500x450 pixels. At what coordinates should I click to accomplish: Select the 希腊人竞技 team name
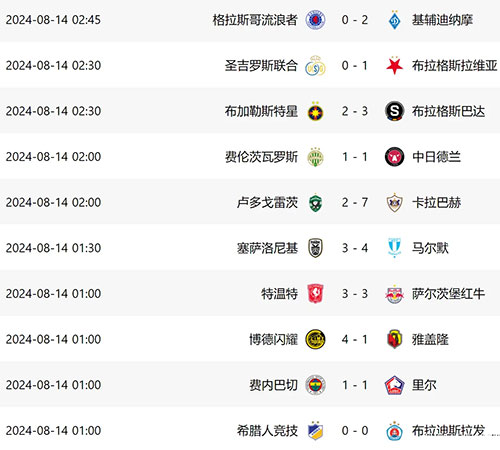[x=267, y=431]
